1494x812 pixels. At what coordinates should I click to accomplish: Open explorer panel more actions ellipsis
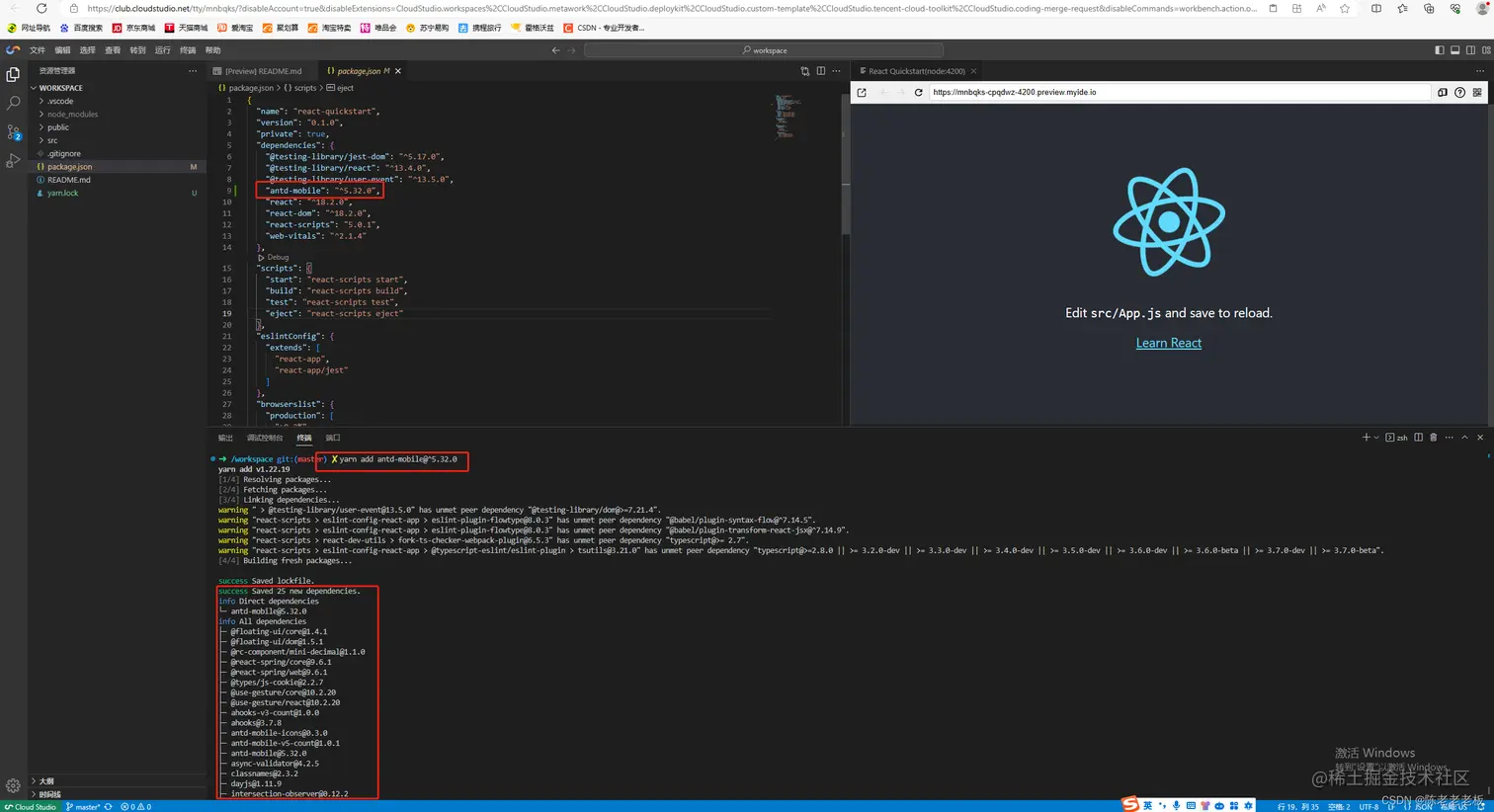tap(193, 71)
